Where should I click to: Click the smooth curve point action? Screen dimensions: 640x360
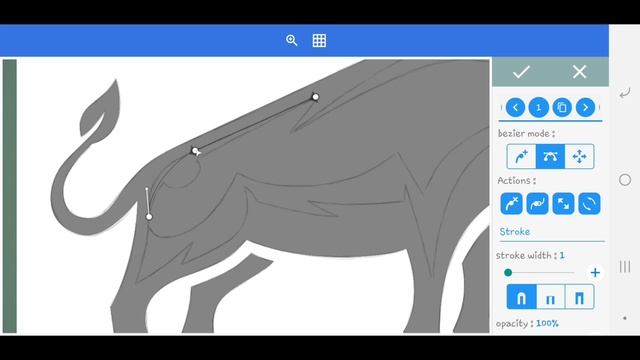coord(537,204)
